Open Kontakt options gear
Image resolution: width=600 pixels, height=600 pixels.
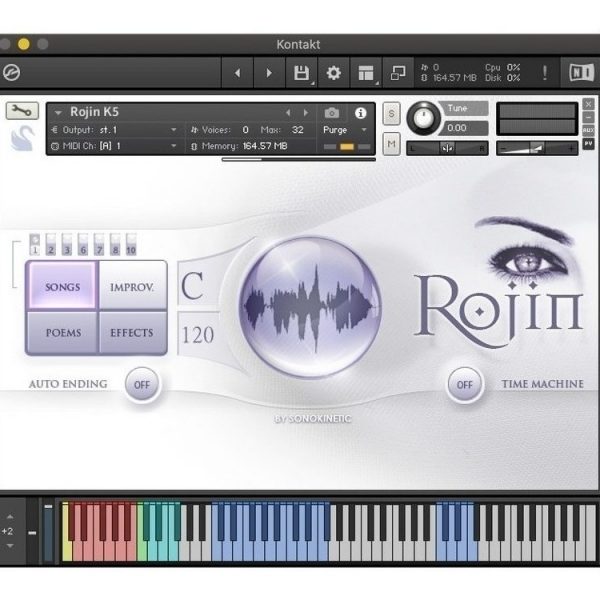click(333, 73)
